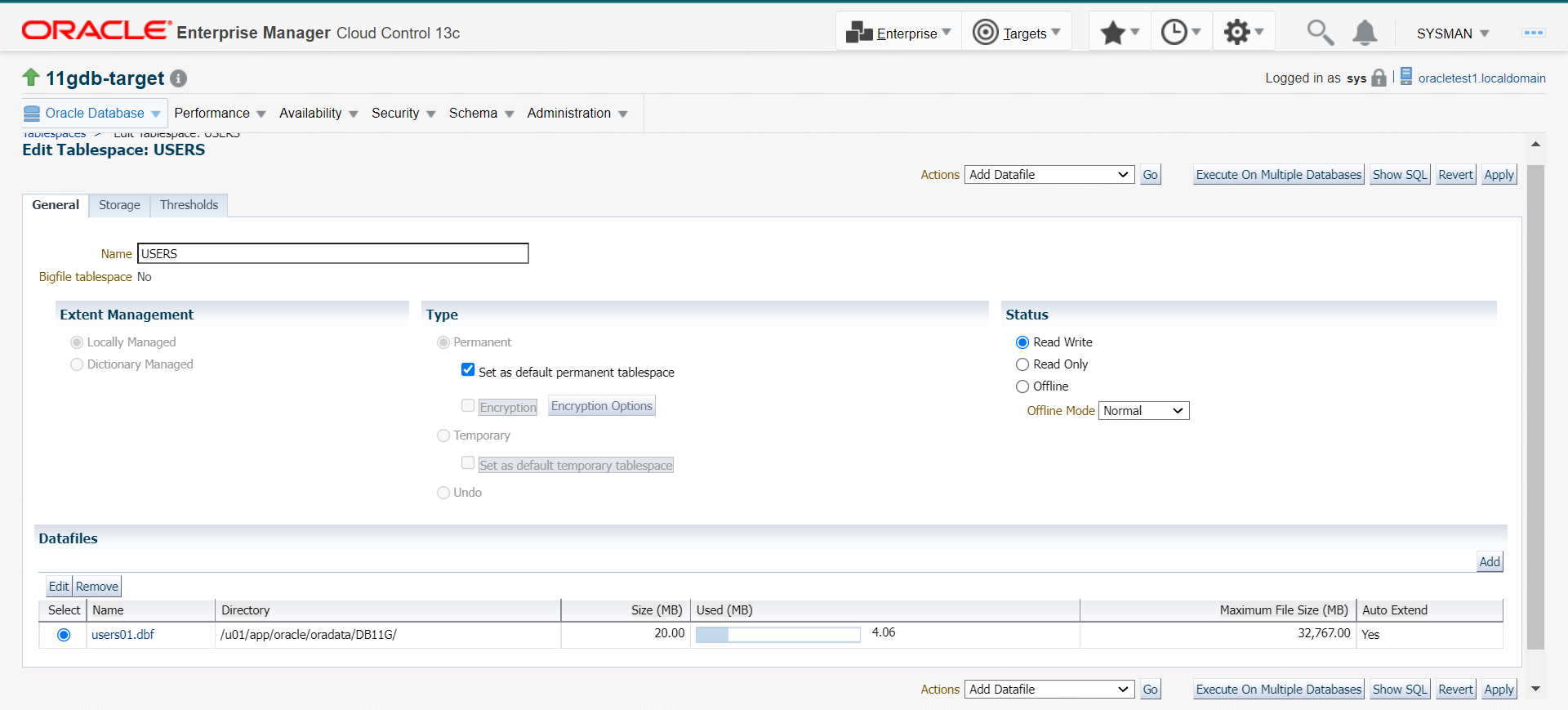Screen dimensions: 1568x710
Task: Select the Read Only status
Action: 1022,364
